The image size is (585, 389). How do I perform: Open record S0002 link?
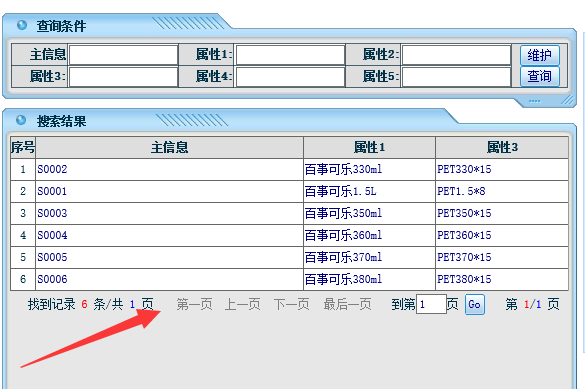[x=52, y=169]
